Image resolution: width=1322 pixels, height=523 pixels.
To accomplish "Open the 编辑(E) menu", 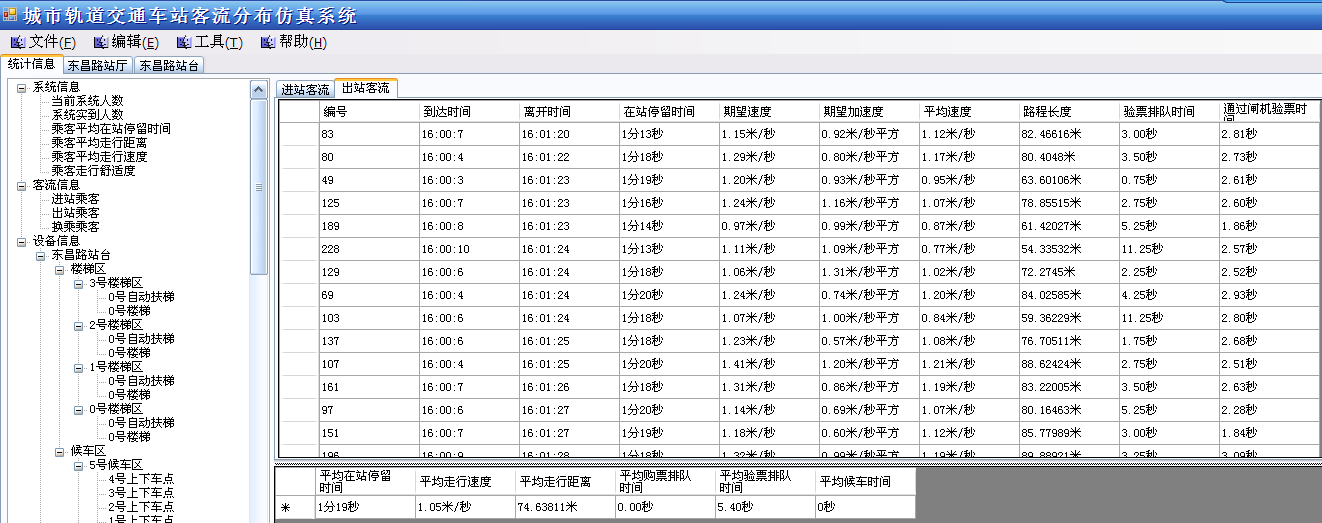I will tap(126, 42).
